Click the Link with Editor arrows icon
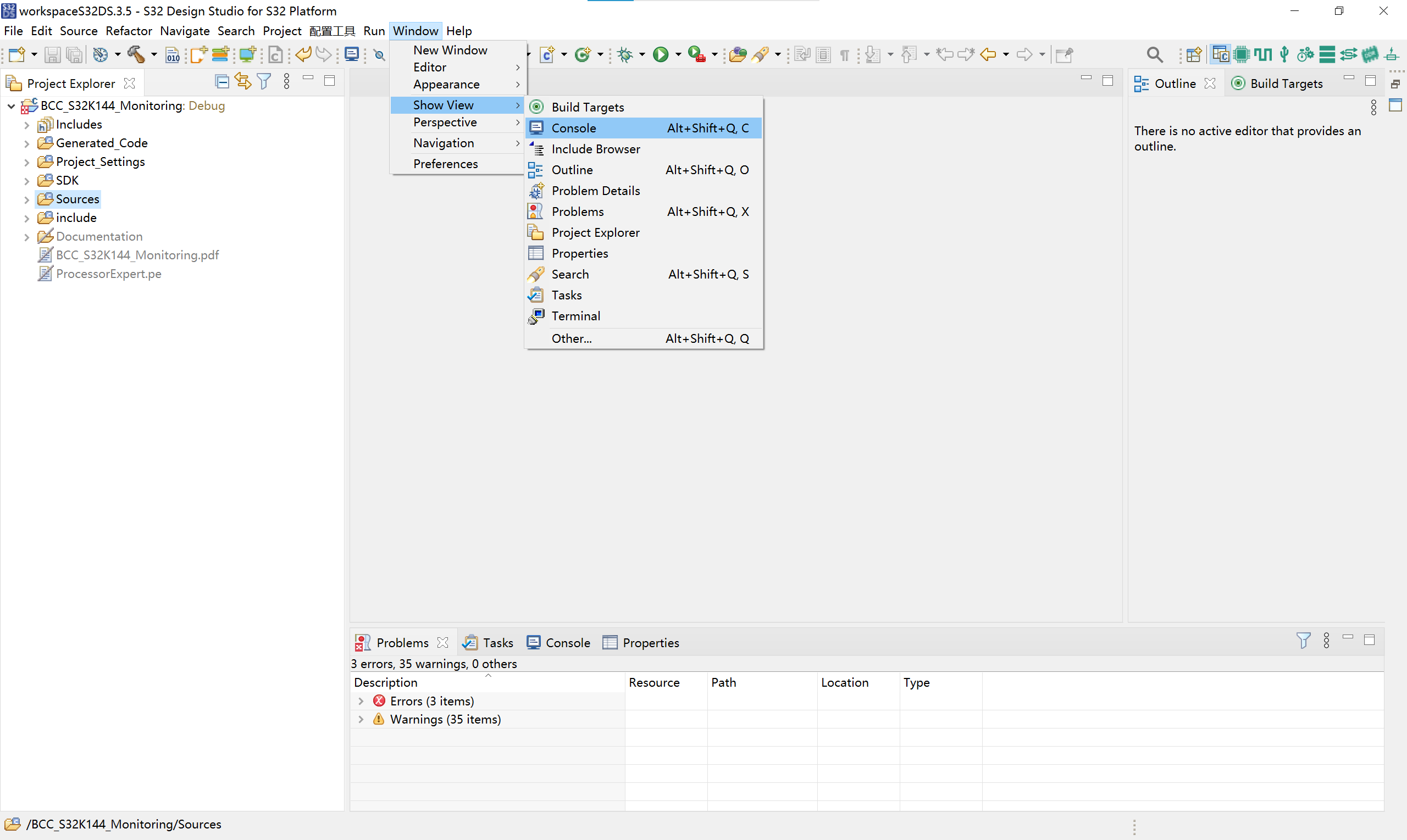The image size is (1407, 840). click(243, 81)
